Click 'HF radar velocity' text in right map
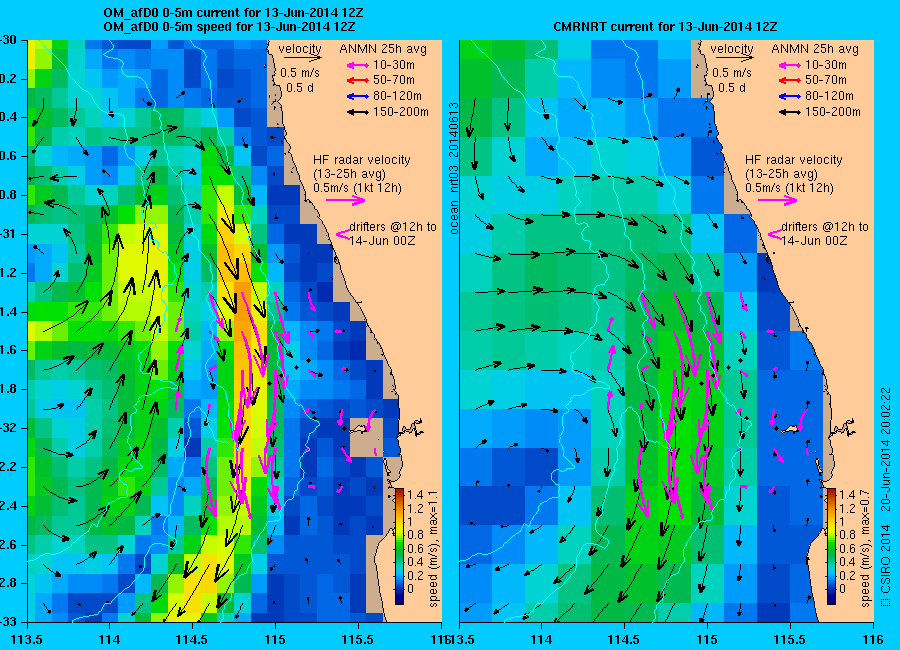Image resolution: width=900 pixels, height=650 pixels. [794, 160]
